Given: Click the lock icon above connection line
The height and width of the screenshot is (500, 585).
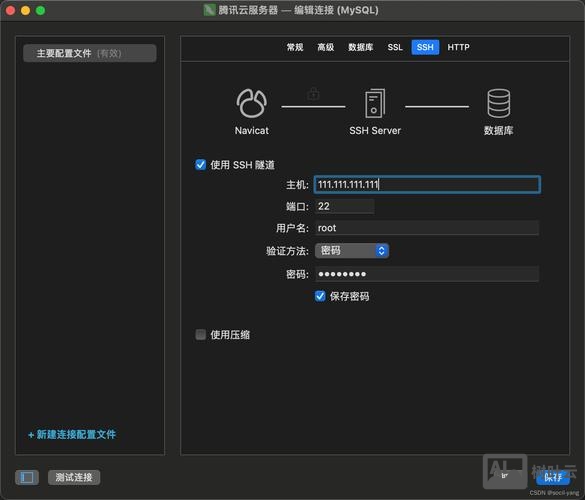Looking at the screenshot, I should 313,94.
